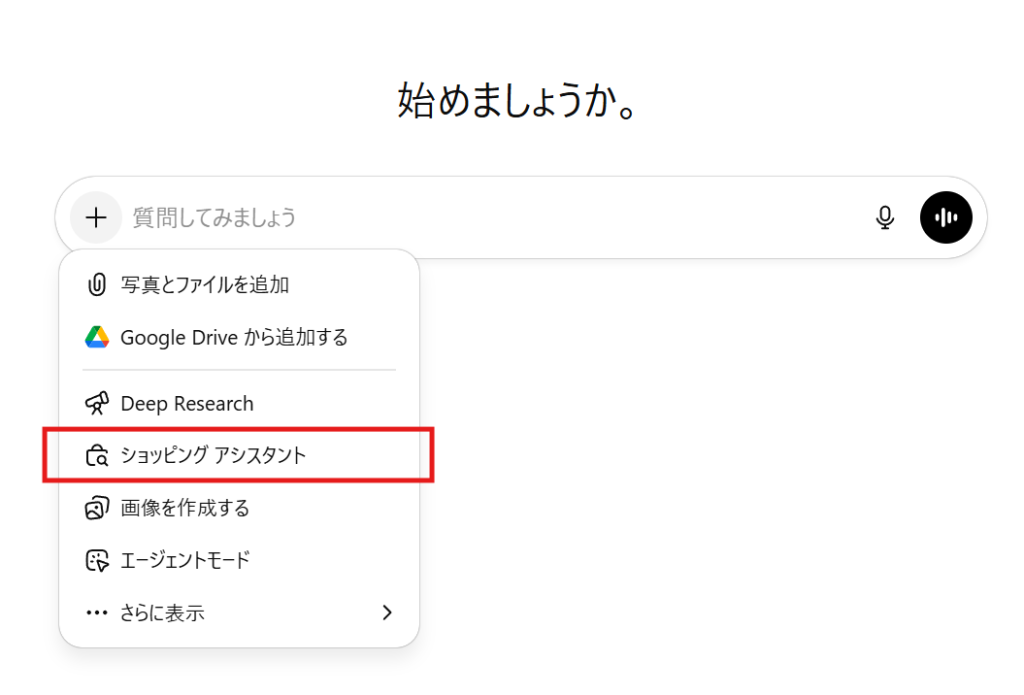The height and width of the screenshot is (695, 1024).
Task: Click the Deep Research telescope icon
Action: pyautogui.click(x=97, y=404)
